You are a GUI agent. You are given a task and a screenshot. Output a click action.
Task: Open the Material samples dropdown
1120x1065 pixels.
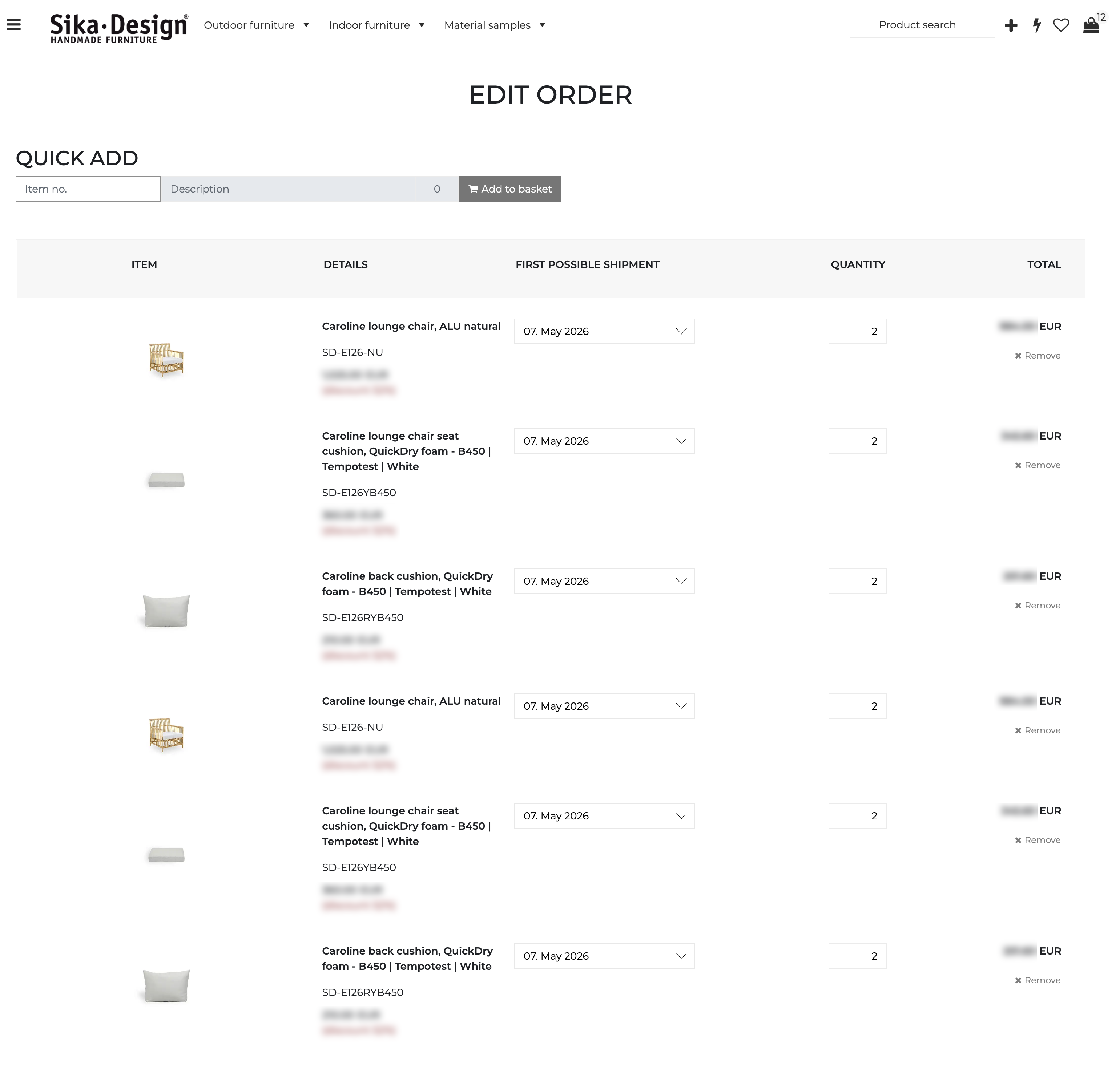point(495,25)
